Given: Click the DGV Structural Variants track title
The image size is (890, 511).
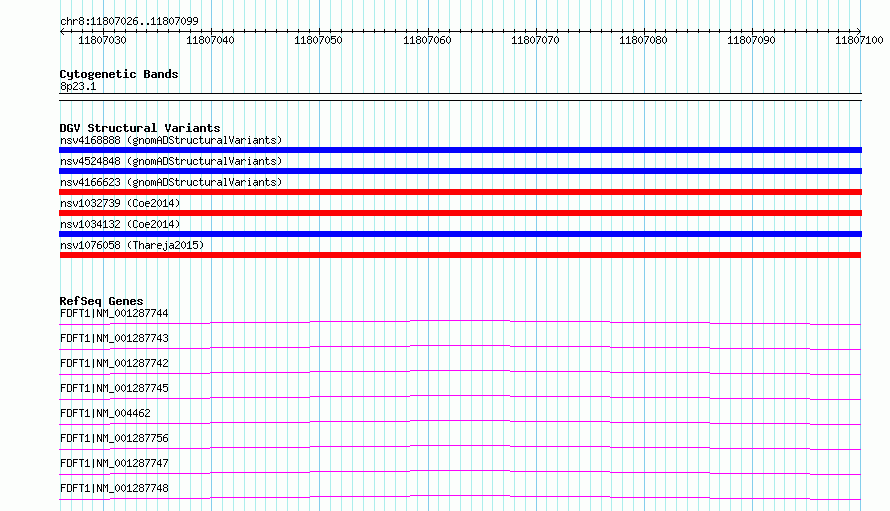Looking at the screenshot, I should (140, 128).
